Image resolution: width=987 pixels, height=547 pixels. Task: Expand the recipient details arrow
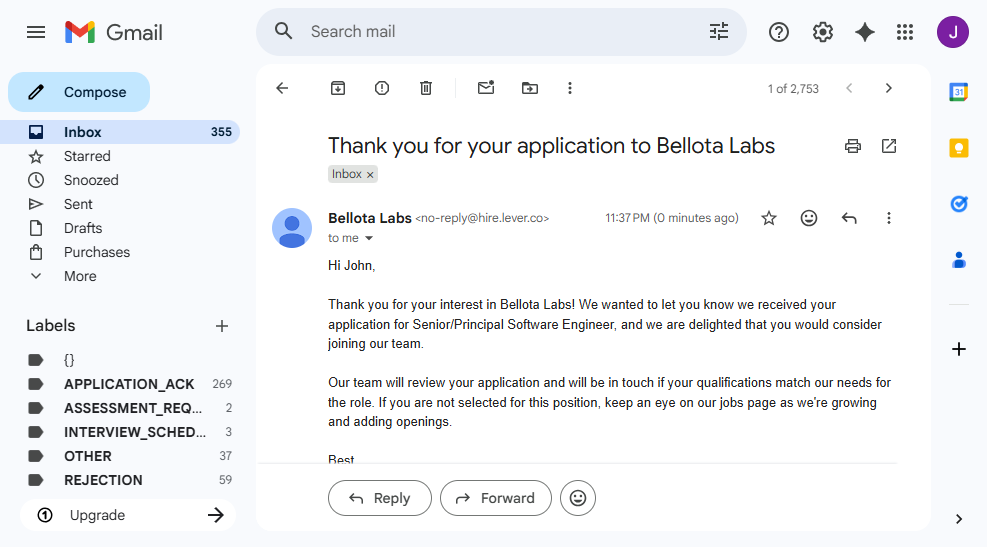pyautogui.click(x=369, y=239)
